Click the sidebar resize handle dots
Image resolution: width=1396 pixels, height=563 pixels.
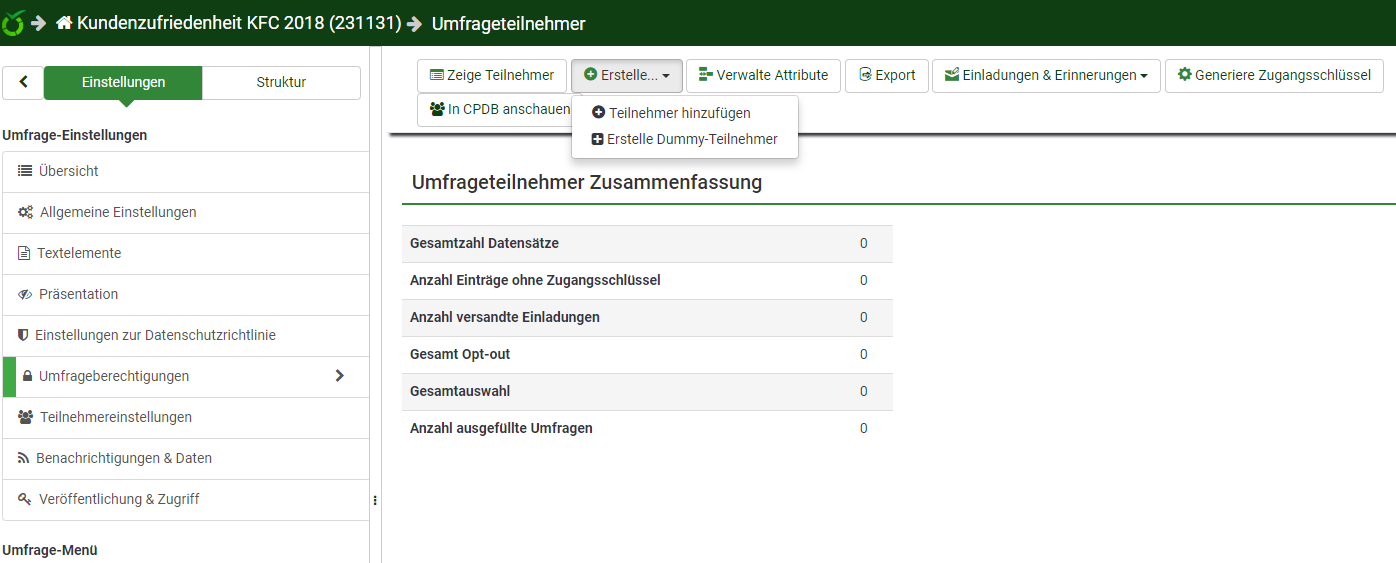tap(375, 500)
